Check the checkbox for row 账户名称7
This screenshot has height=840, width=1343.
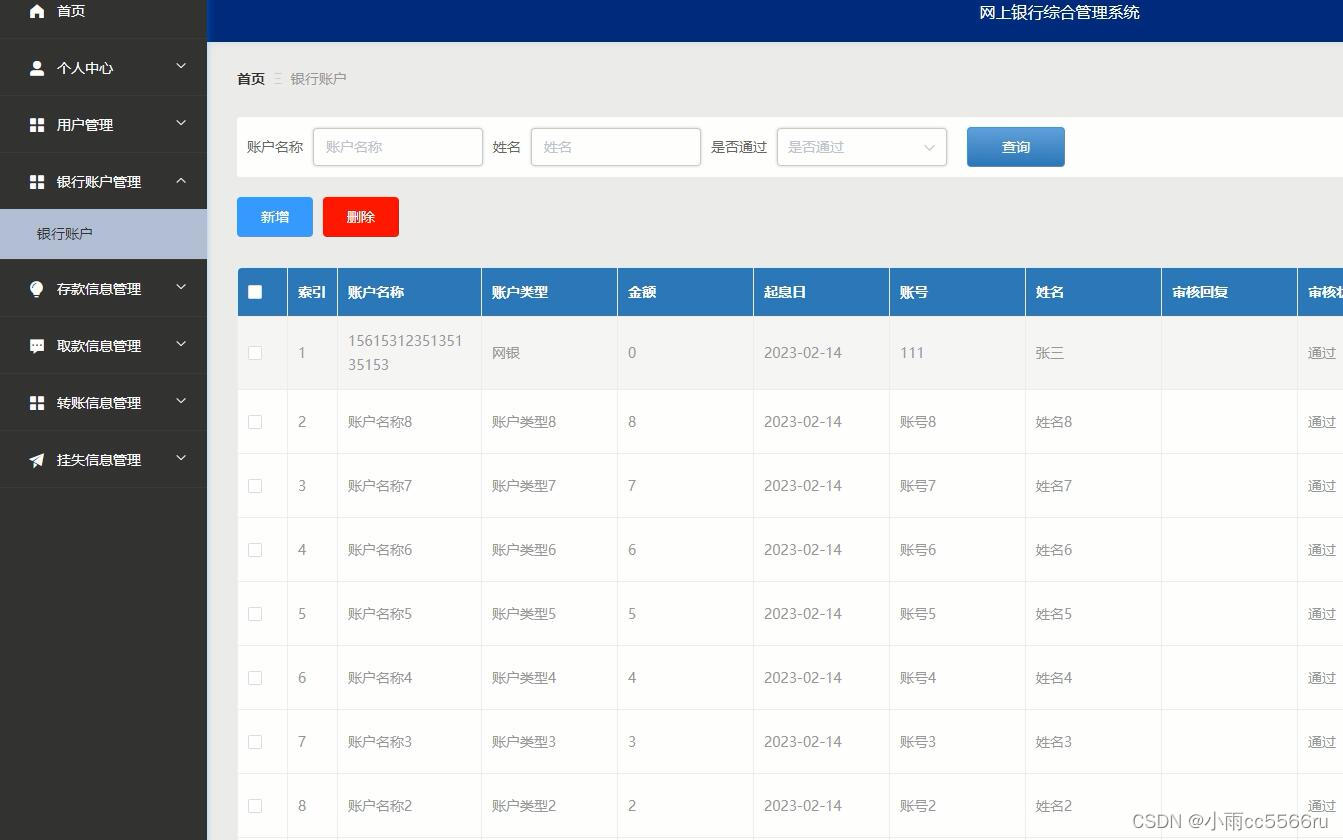[x=255, y=486]
